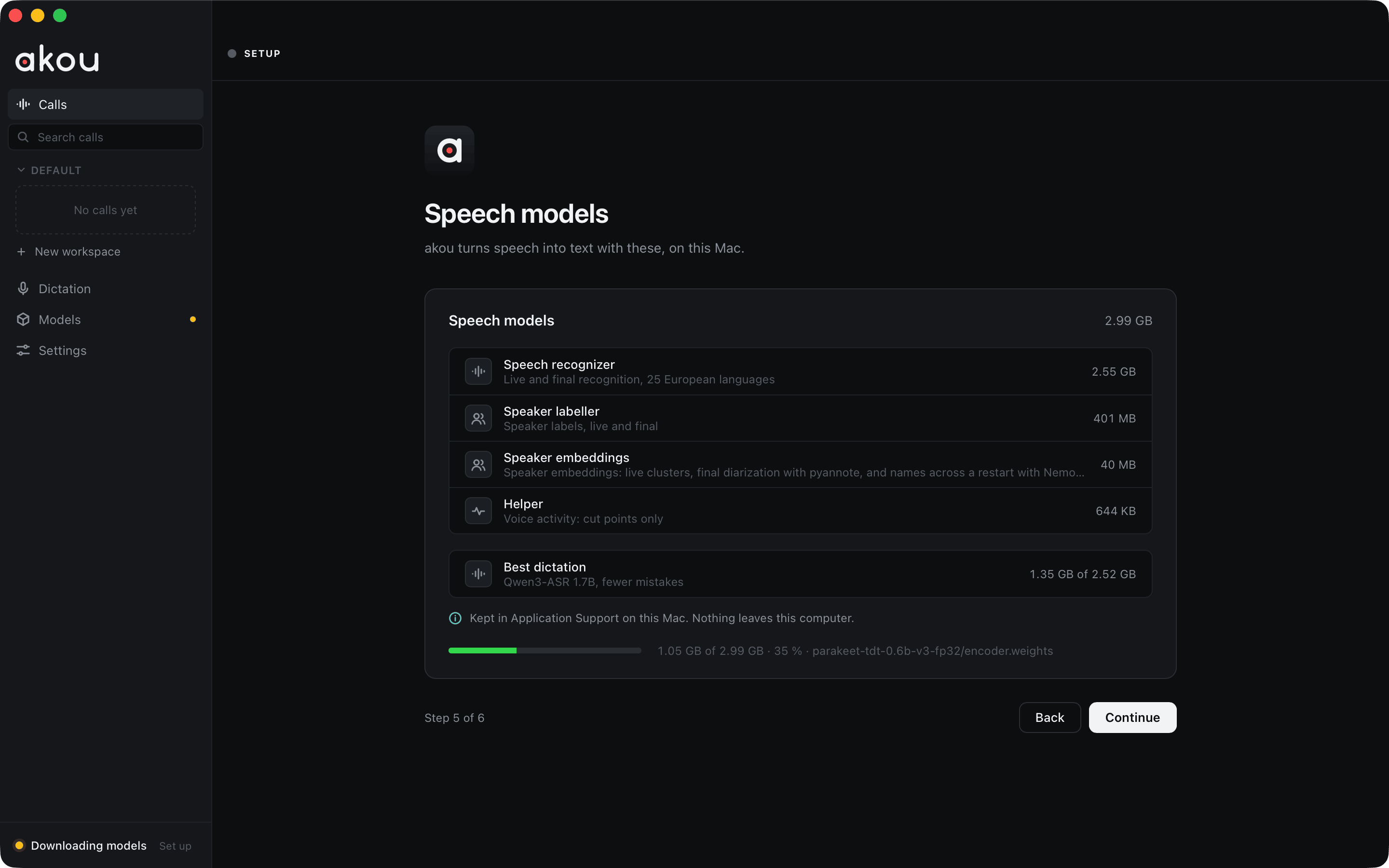Click the Downloading models status dot
The height and width of the screenshot is (868, 1389).
pyautogui.click(x=19, y=845)
